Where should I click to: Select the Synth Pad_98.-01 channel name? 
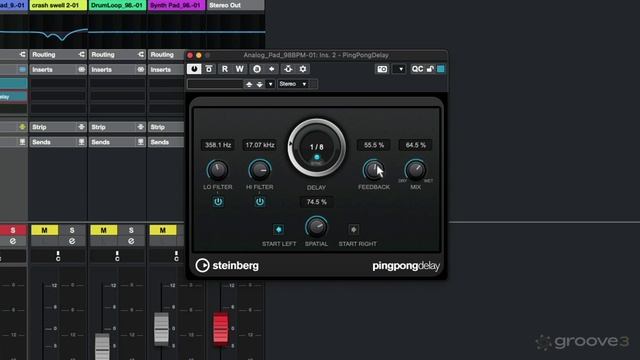[x=176, y=5]
